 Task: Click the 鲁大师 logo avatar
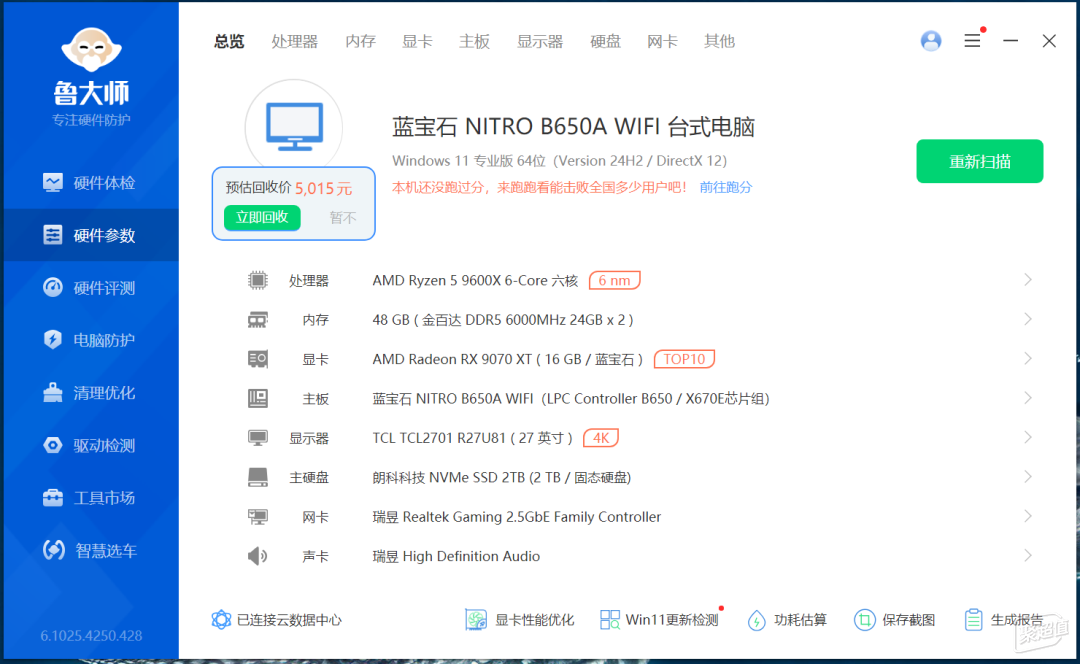pos(91,49)
